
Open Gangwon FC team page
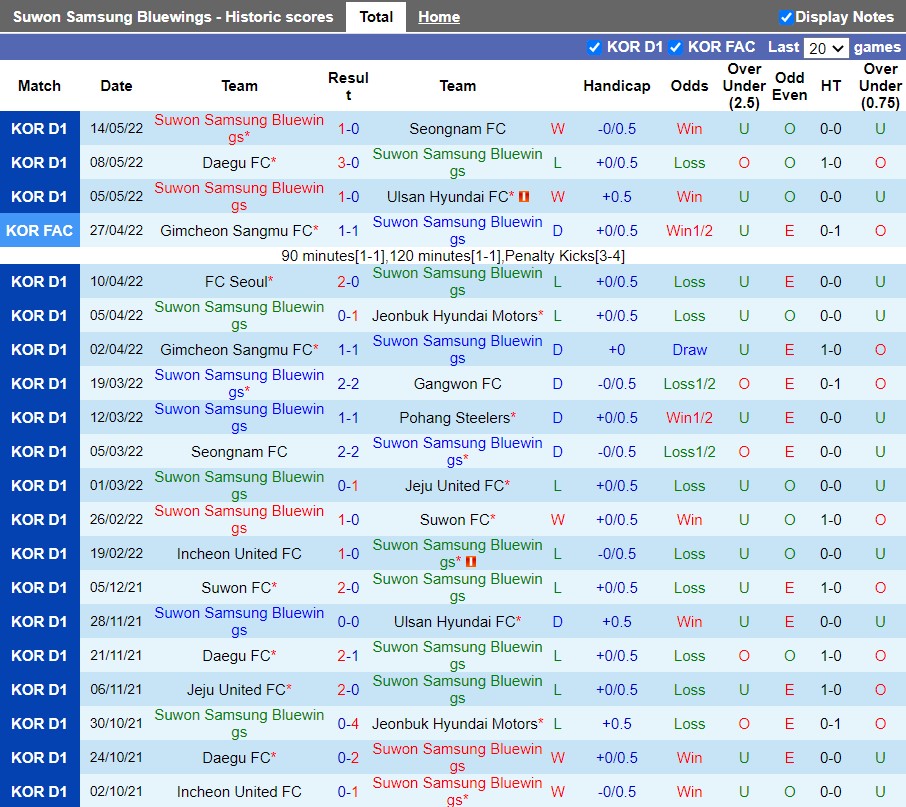[457, 384]
